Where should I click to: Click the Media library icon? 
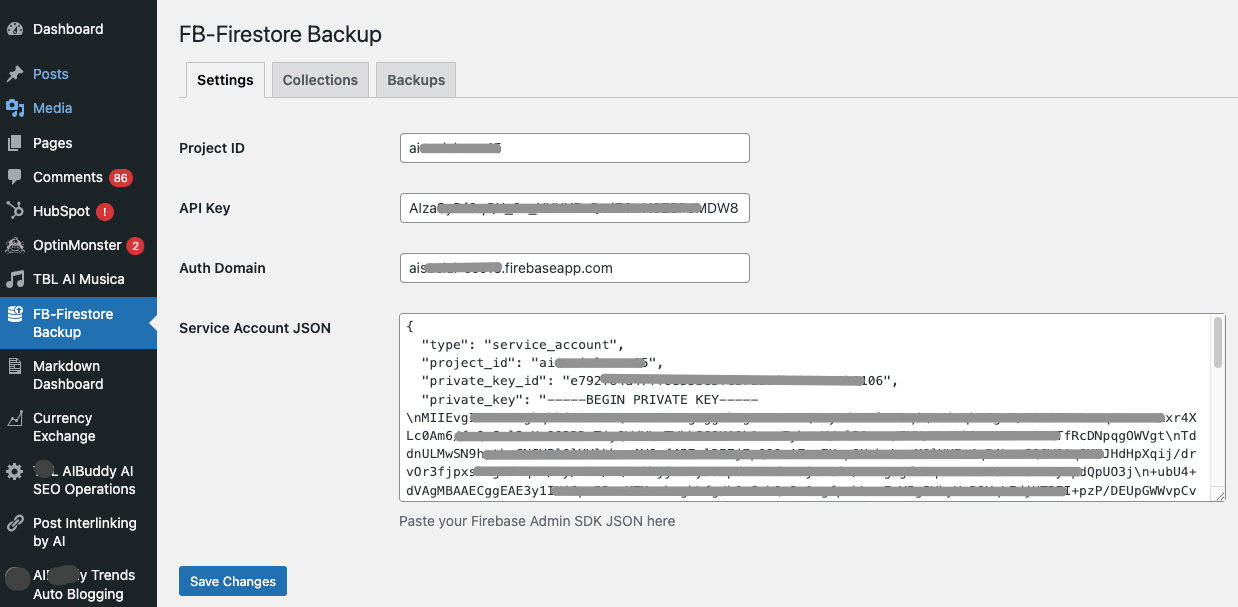(x=15, y=108)
